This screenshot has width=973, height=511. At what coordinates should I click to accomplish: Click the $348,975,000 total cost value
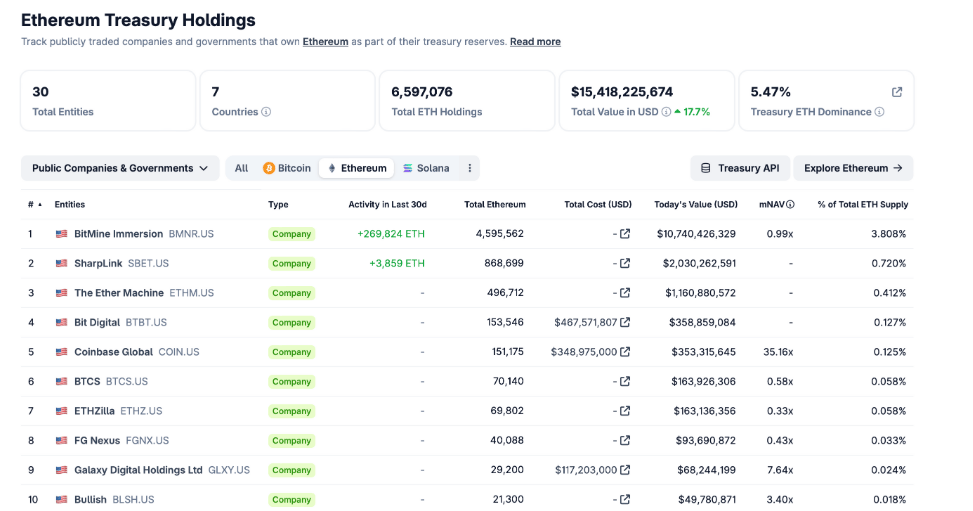point(584,352)
